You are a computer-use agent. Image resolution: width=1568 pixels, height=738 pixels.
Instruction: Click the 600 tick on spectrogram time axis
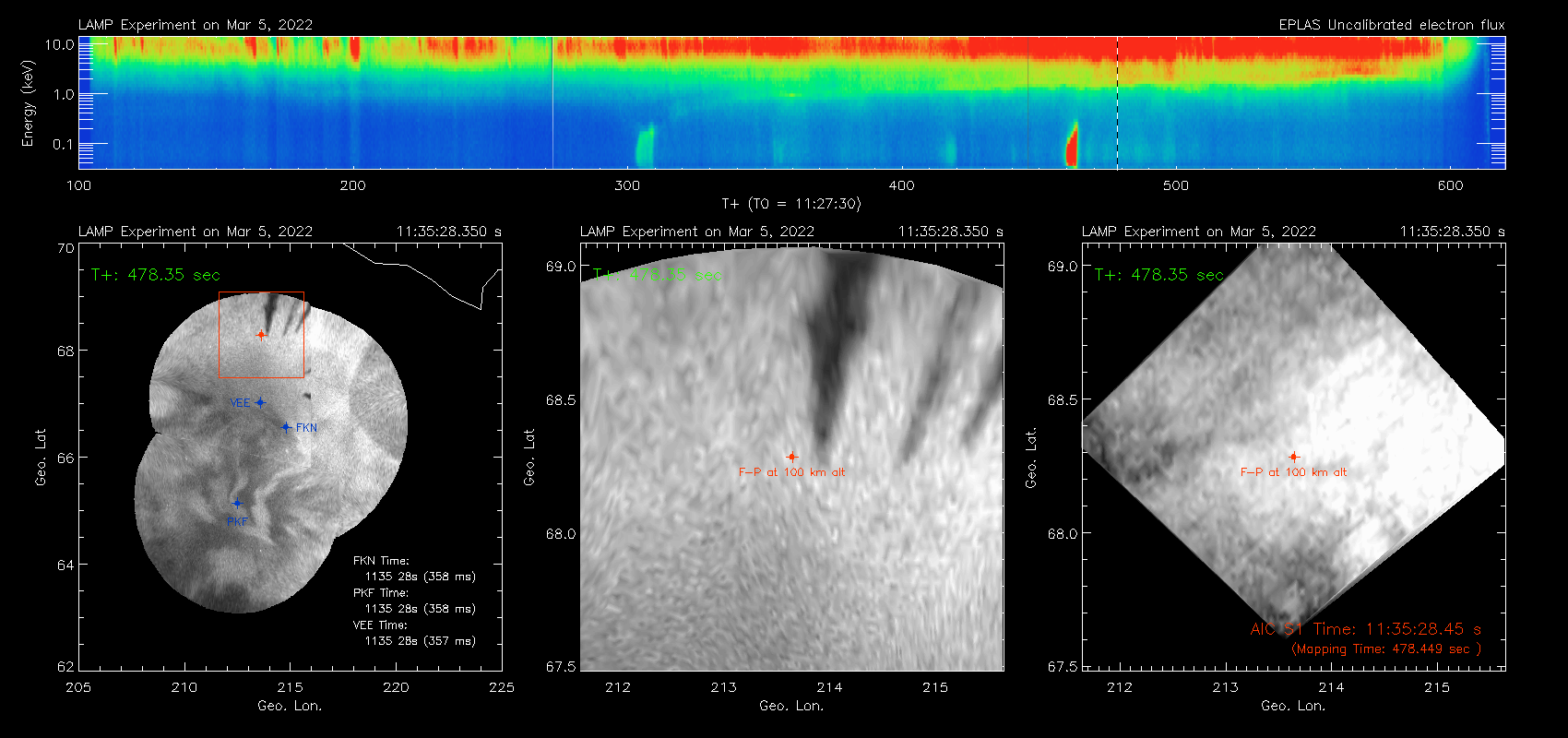click(x=1450, y=185)
